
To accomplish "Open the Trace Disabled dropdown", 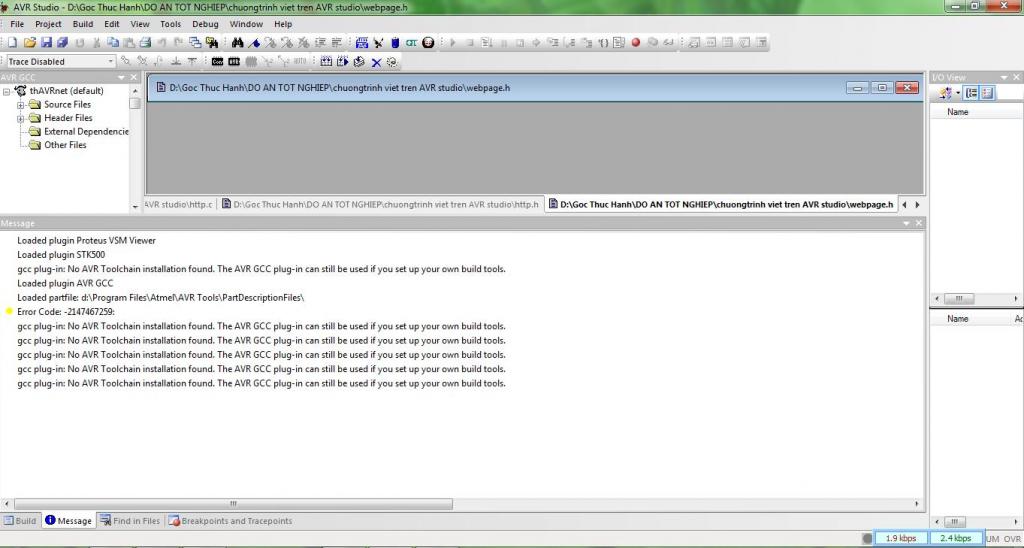I will tap(110, 61).
